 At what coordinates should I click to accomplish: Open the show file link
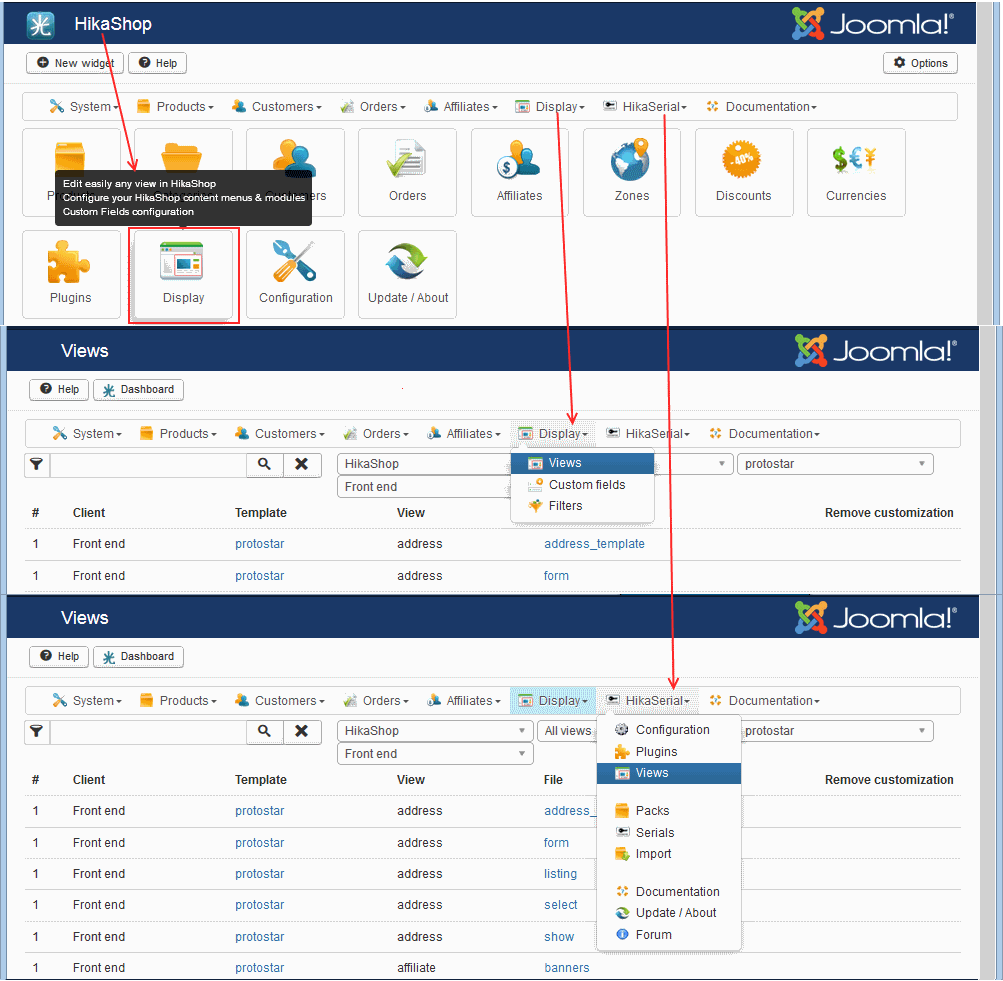pyautogui.click(x=559, y=937)
